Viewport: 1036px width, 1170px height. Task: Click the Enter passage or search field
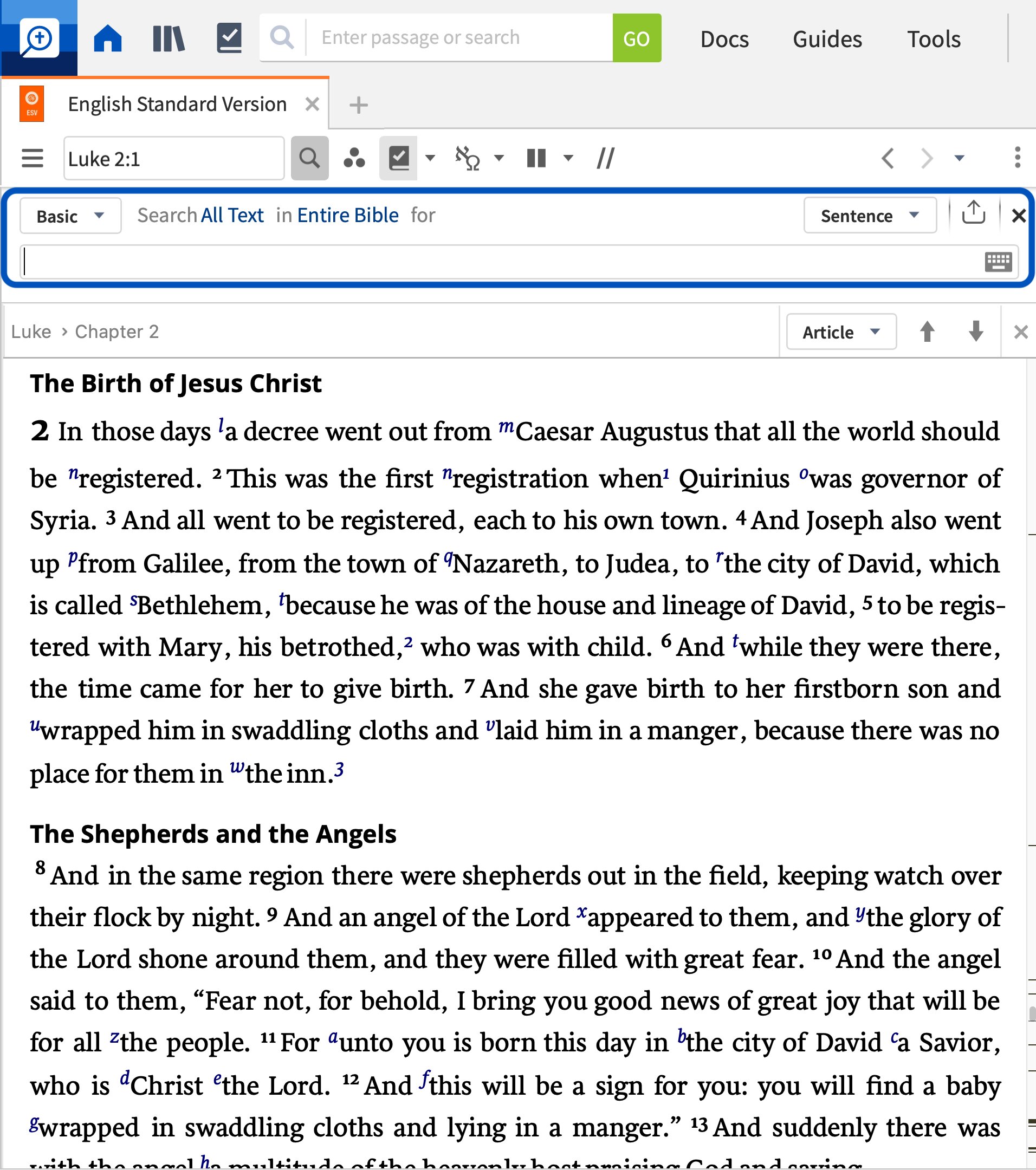pos(459,38)
